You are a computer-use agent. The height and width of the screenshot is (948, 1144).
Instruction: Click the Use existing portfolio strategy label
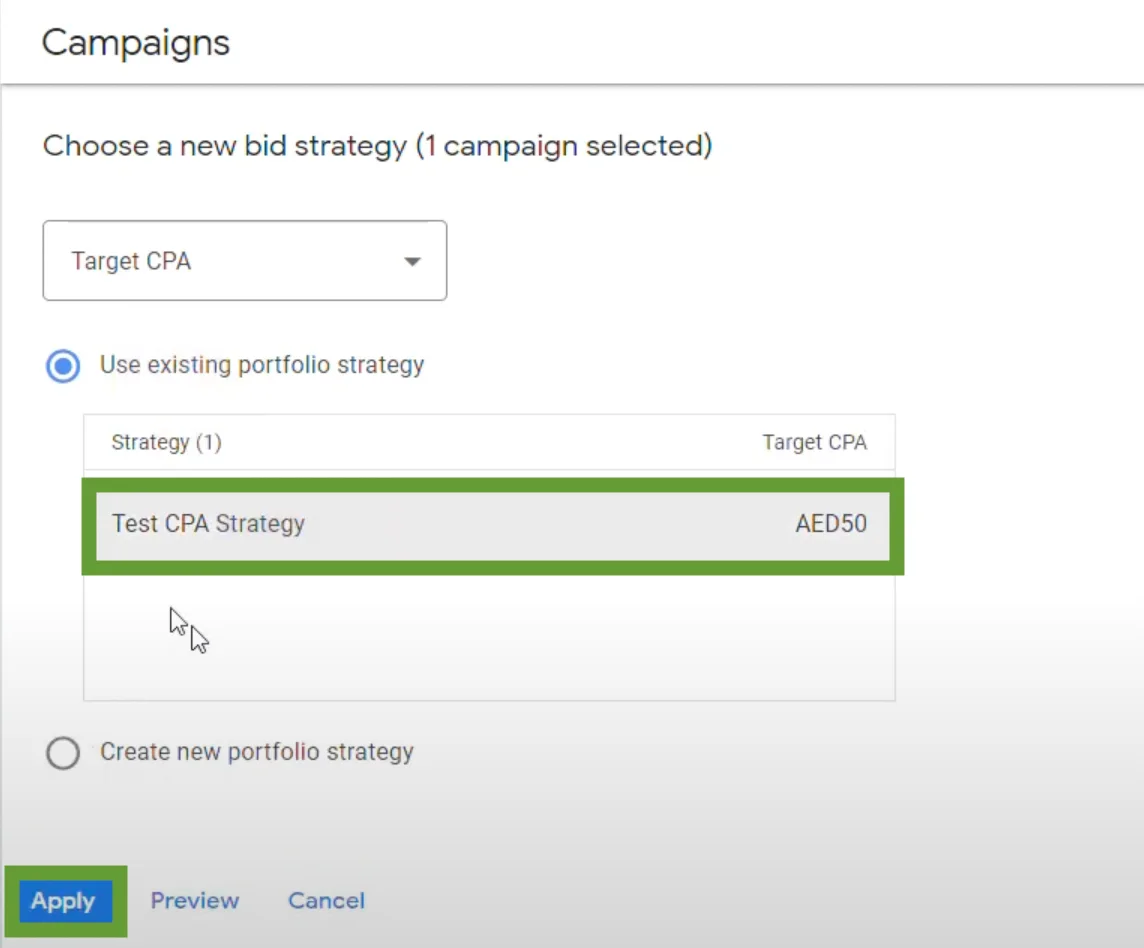pos(262,365)
